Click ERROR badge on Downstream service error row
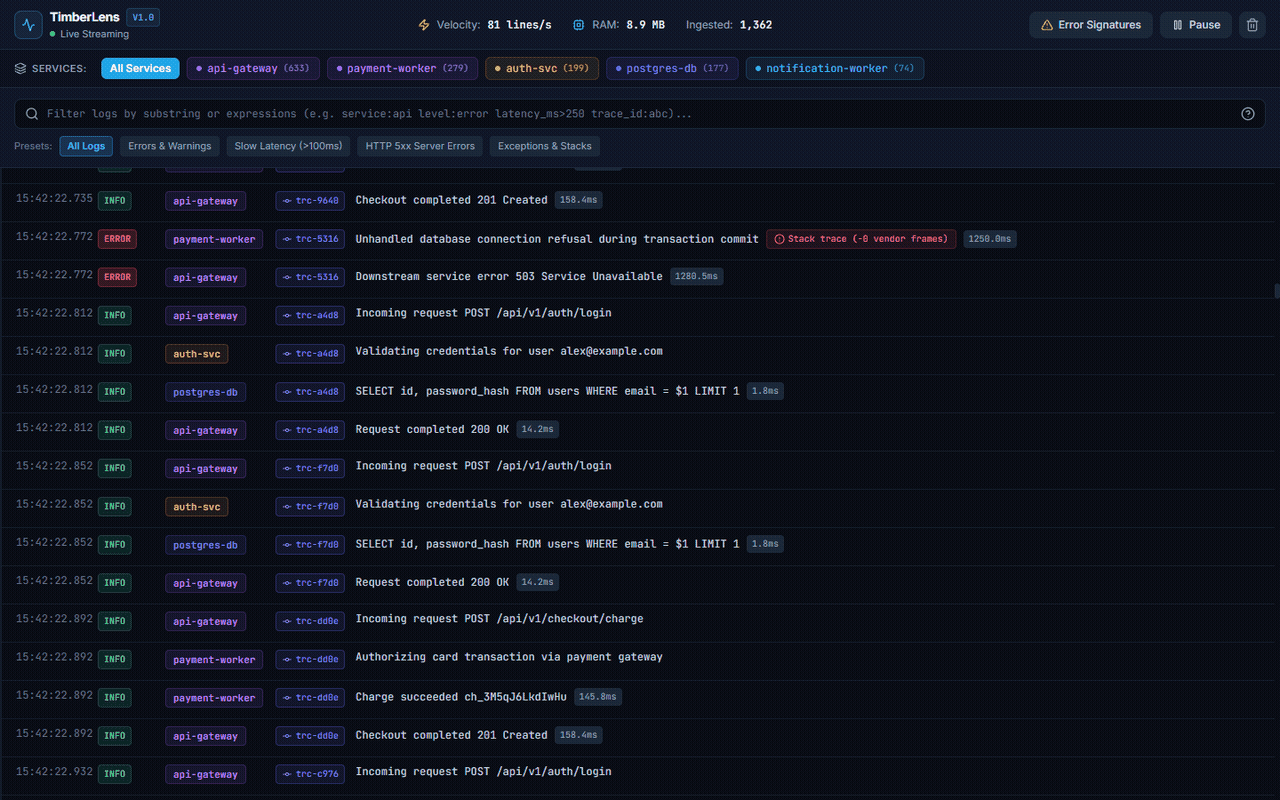 tap(117, 277)
